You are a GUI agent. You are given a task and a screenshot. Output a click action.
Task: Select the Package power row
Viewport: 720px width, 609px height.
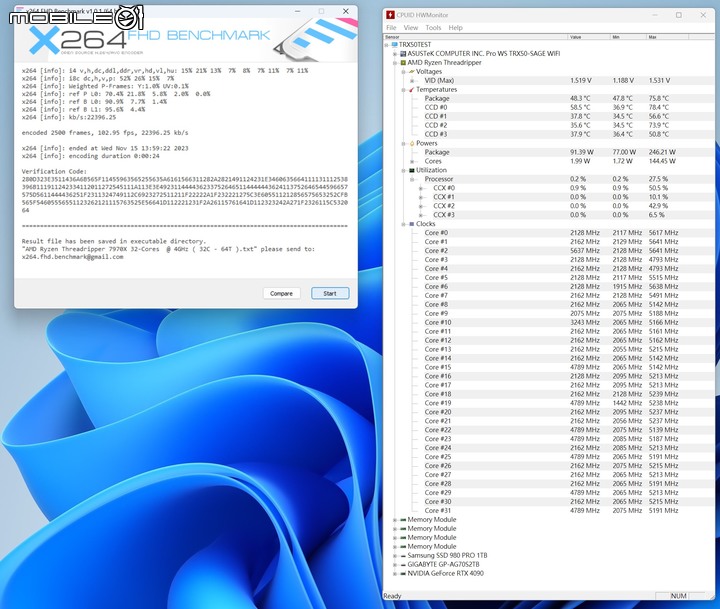(x=549, y=152)
